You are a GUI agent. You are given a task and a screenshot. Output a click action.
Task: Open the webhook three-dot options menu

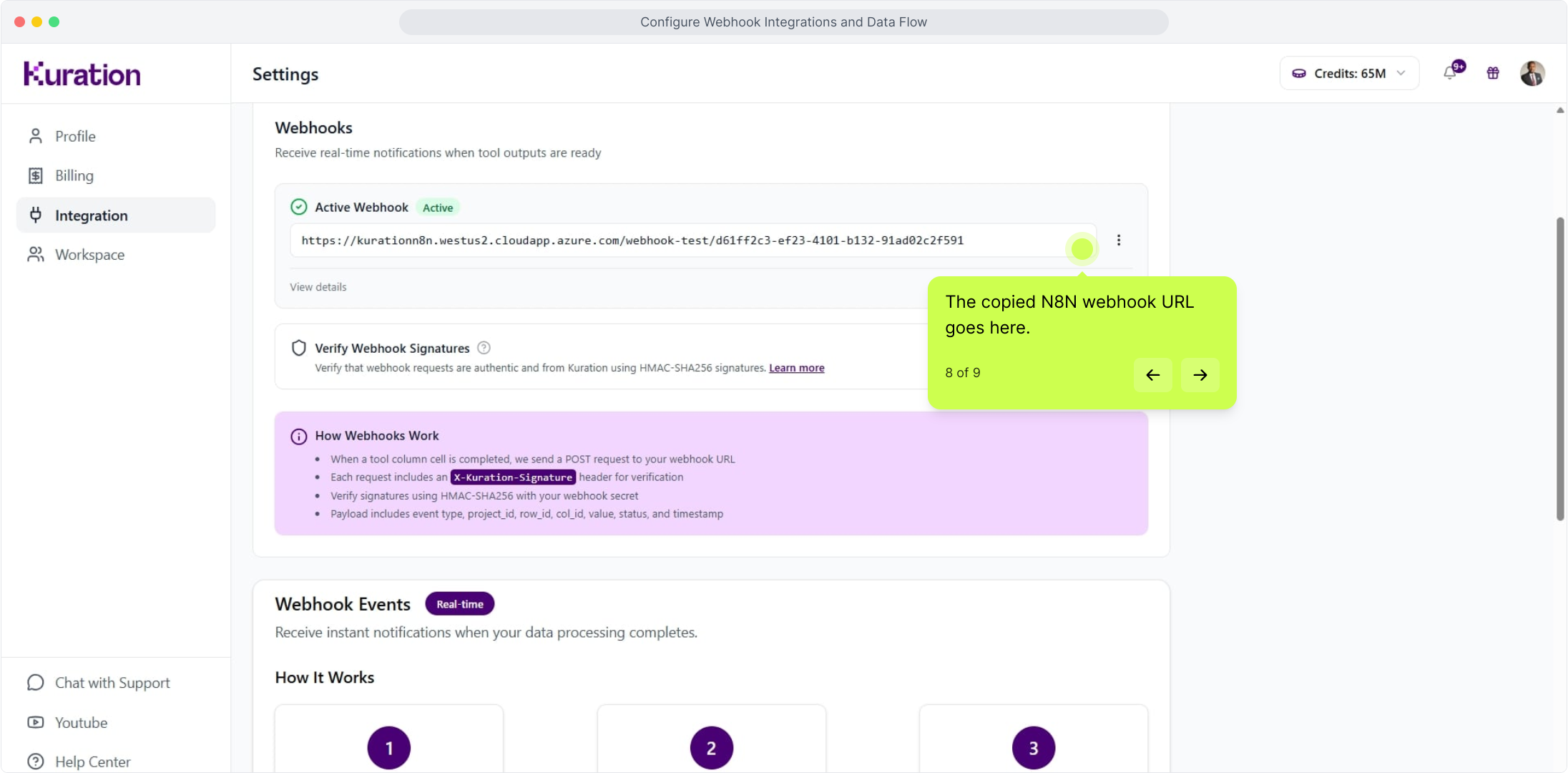click(1119, 240)
